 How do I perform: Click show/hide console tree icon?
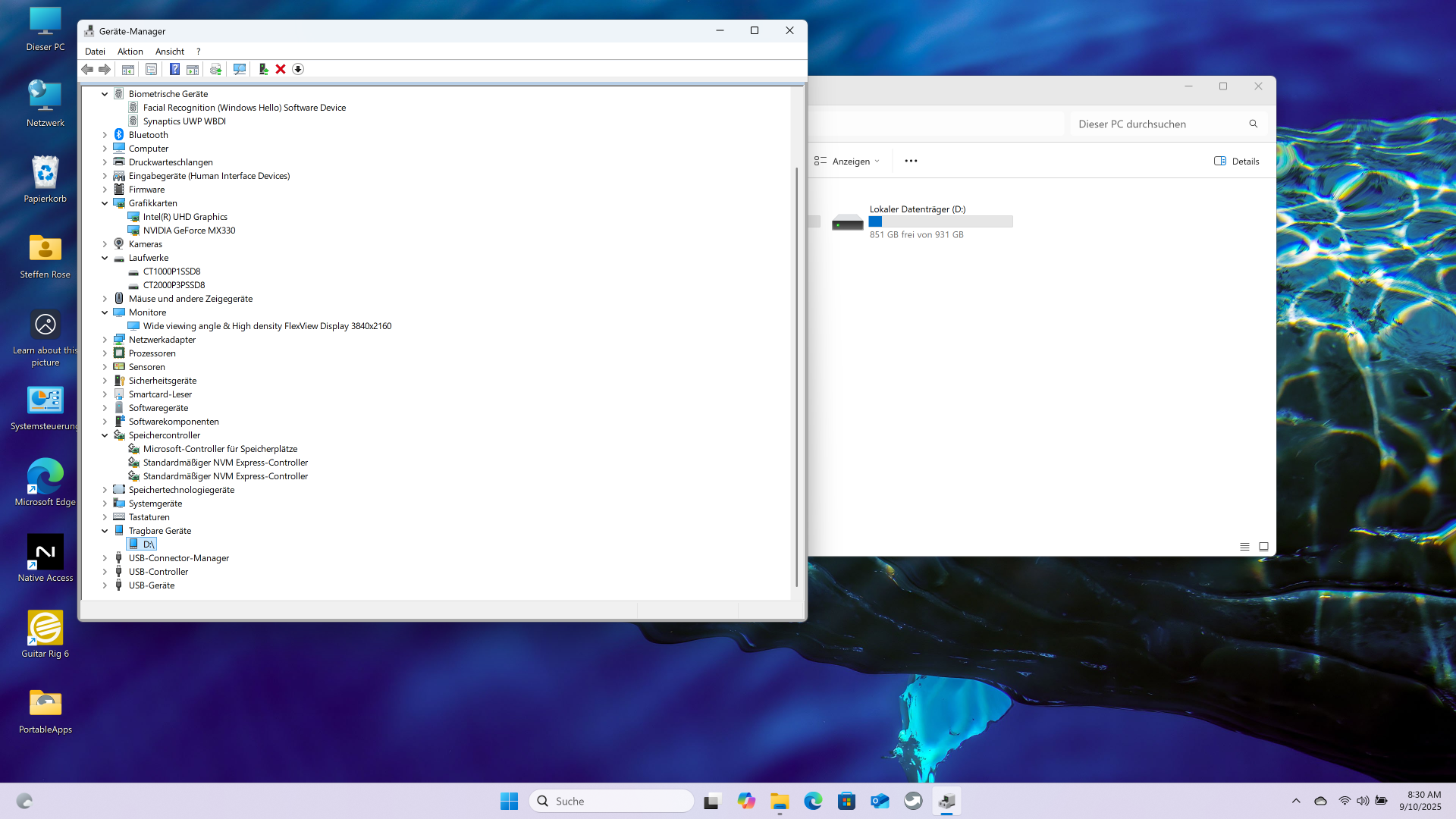point(128,69)
